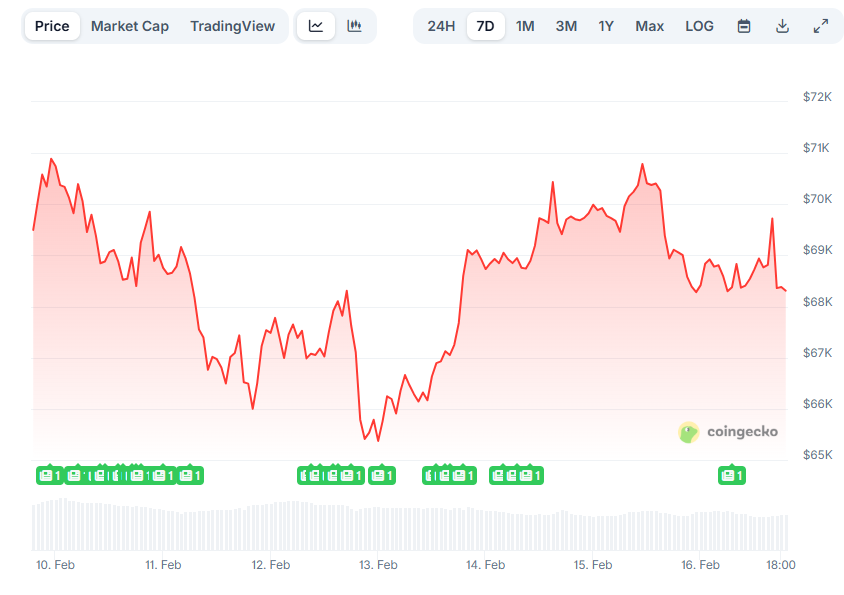Click the CoinGecko logo watermark
Screen dimensions: 844x595
pyautogui.click(x=728, y=432)
